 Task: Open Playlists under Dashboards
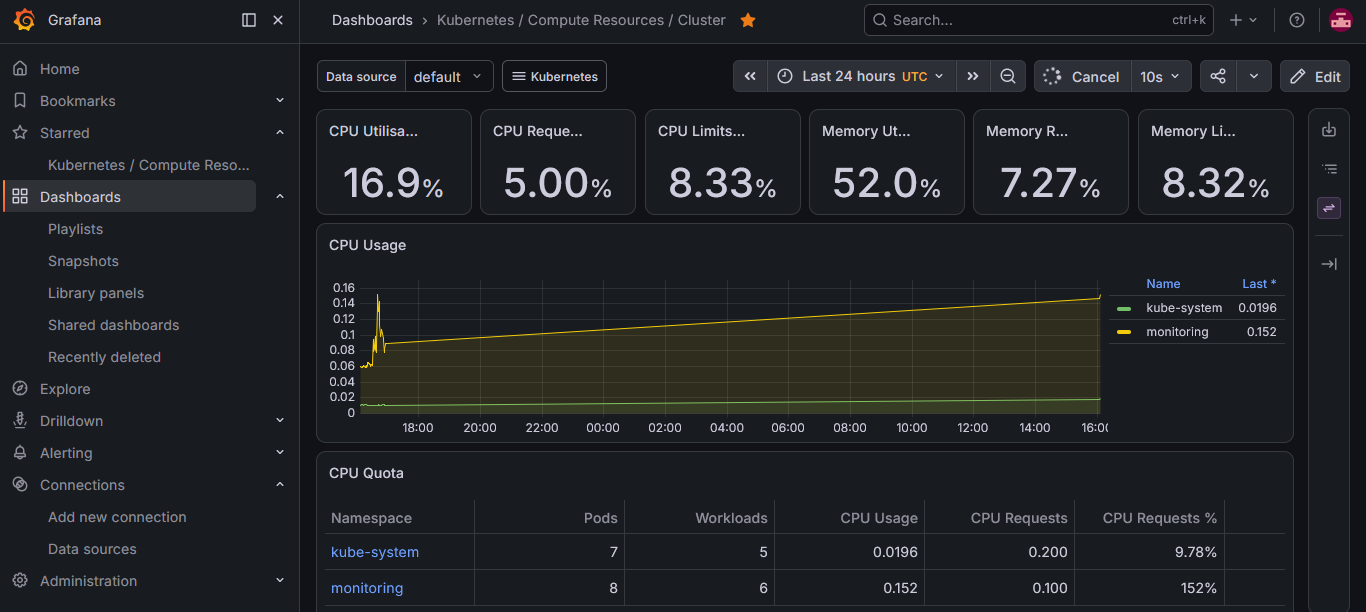click(x=75, y=229)
